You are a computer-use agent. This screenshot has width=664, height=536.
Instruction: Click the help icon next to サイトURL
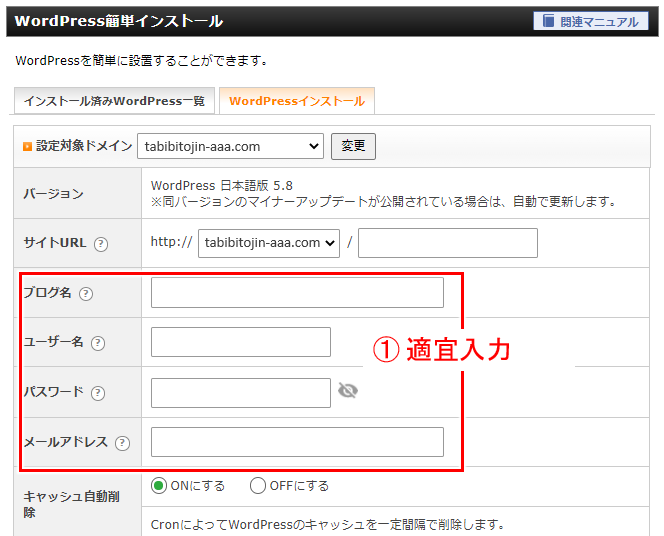click(x=101, y=244)
